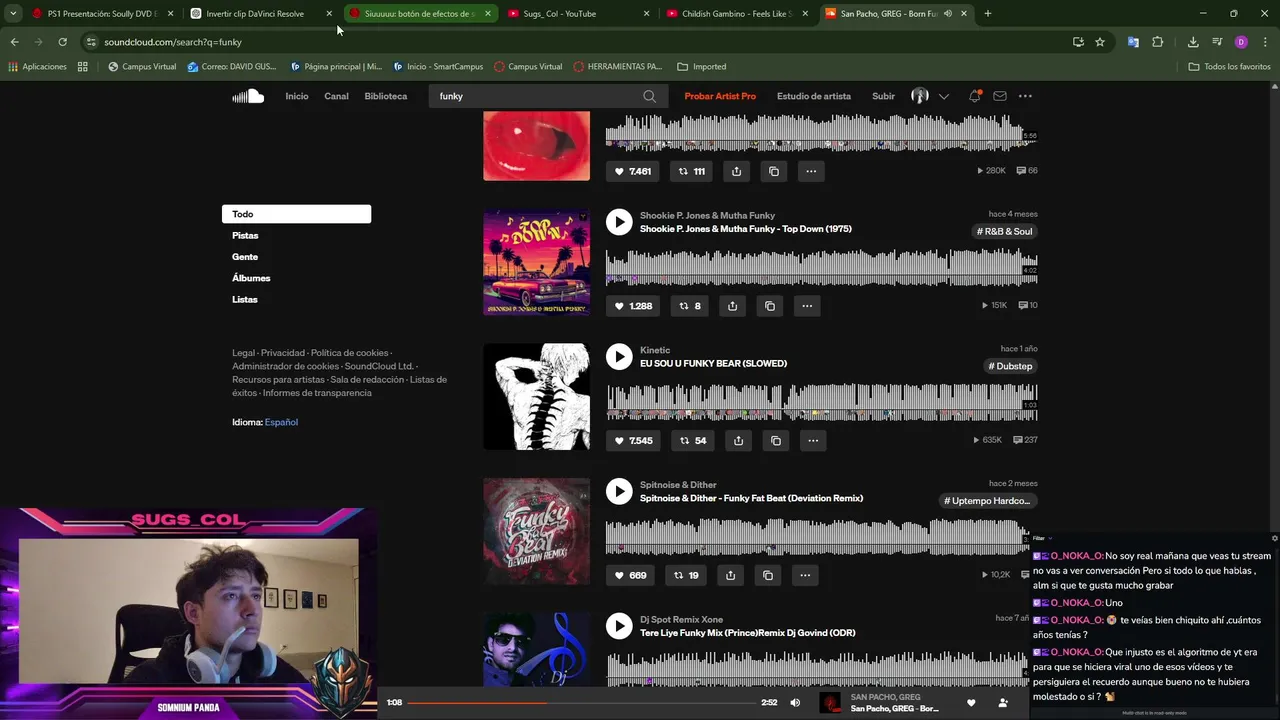This screenshot has height=720, width=1280.
Task: Expand the profile menu chevron
Action: 944,96
